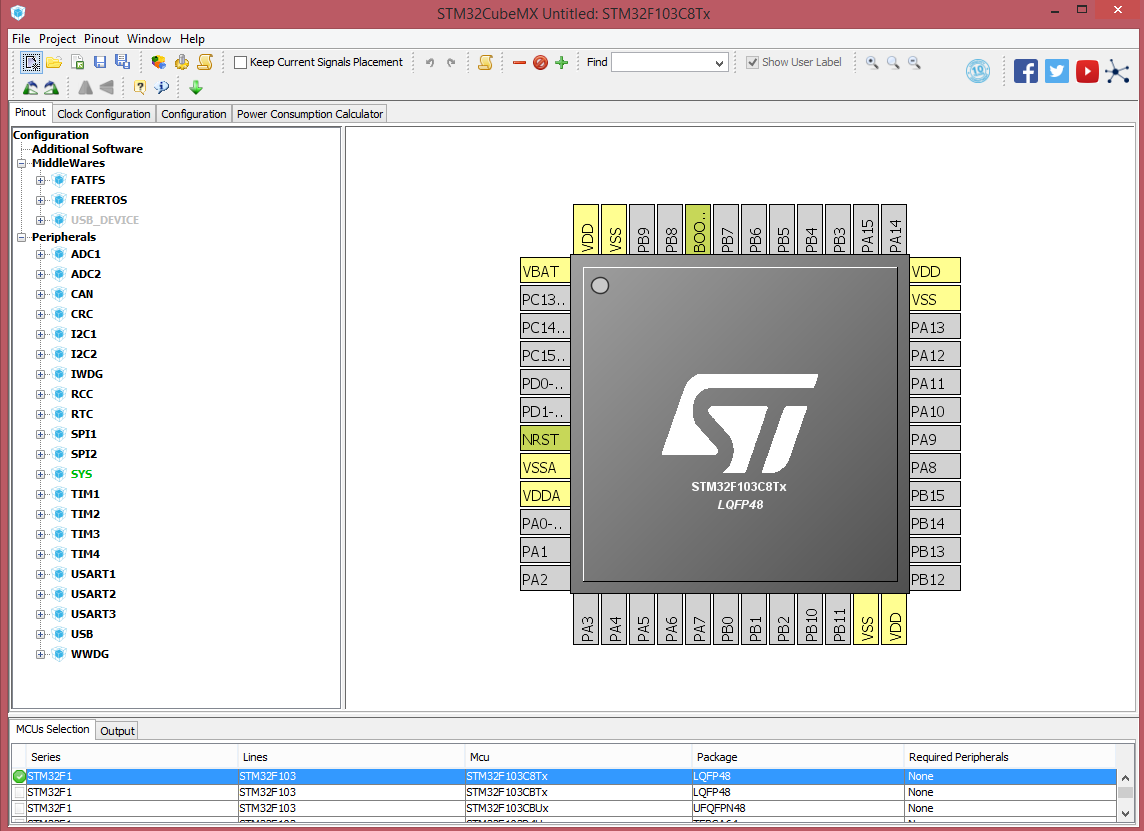Expand the USART1 peripheral node
The height and width of the screenshot is (831, 1144).
click(41, 574)
